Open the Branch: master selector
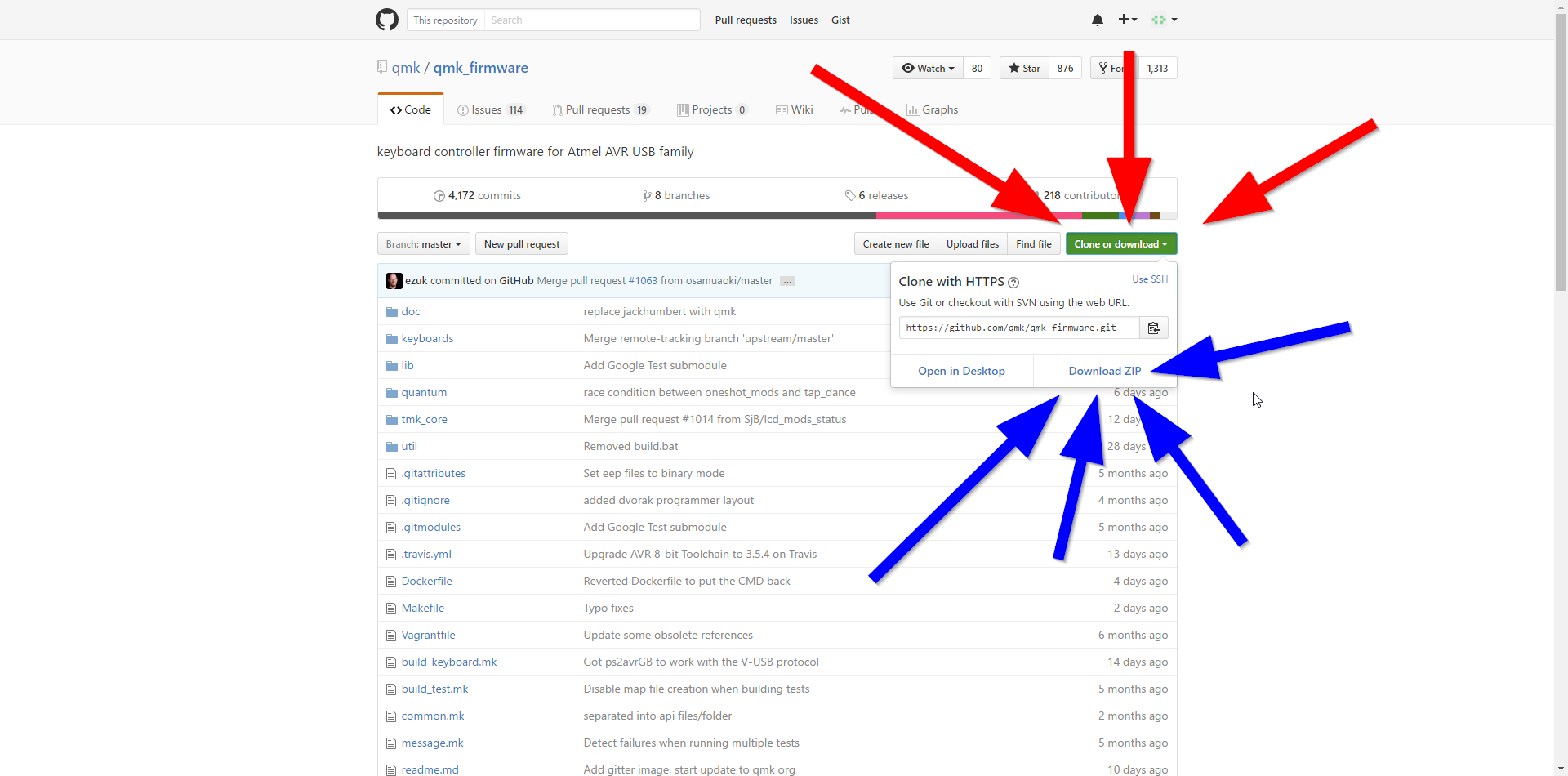The height and width of the screenshot is (776, 1568). [x=423, y=244]
